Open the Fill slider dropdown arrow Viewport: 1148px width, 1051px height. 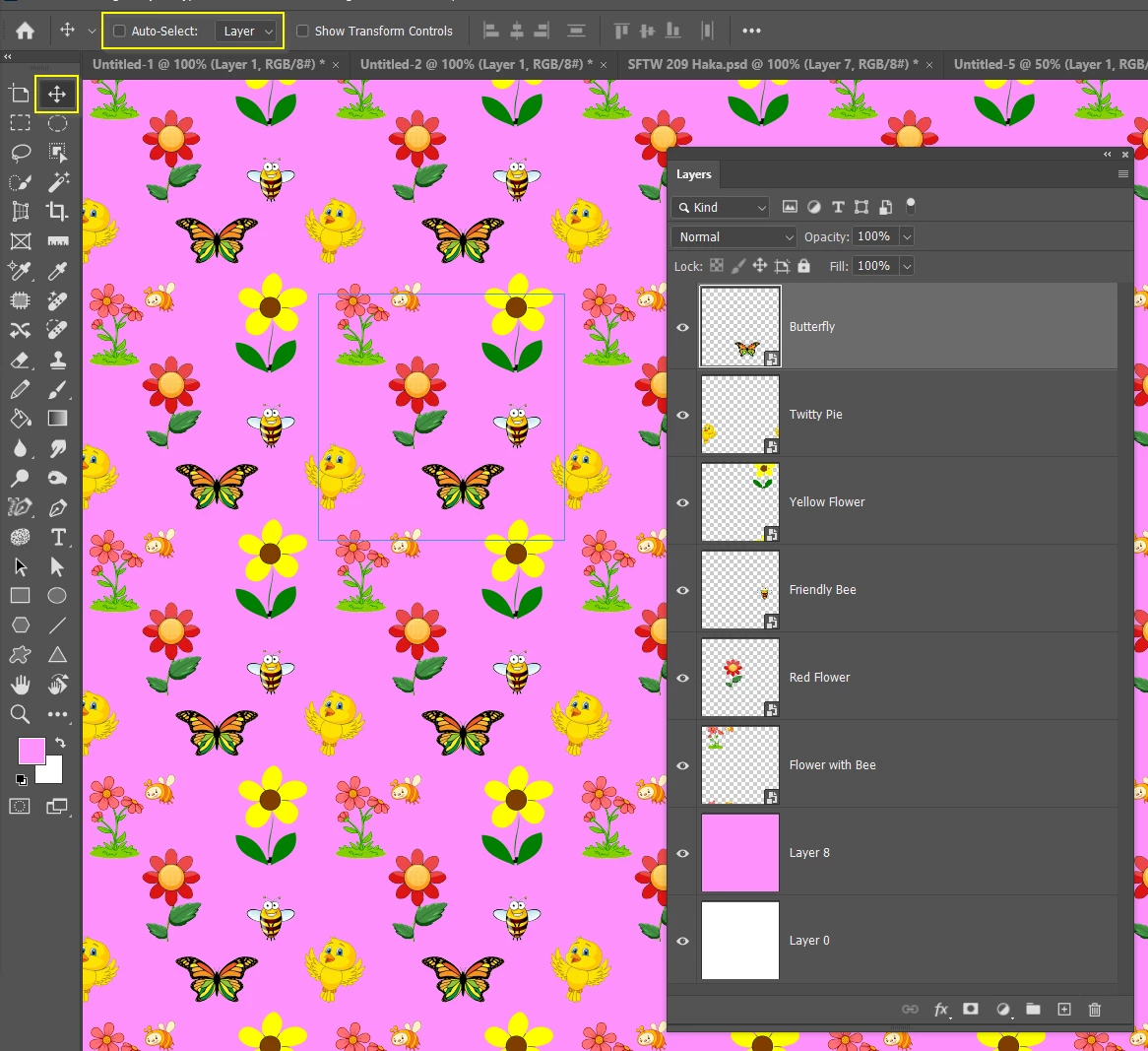click(907, 266)
